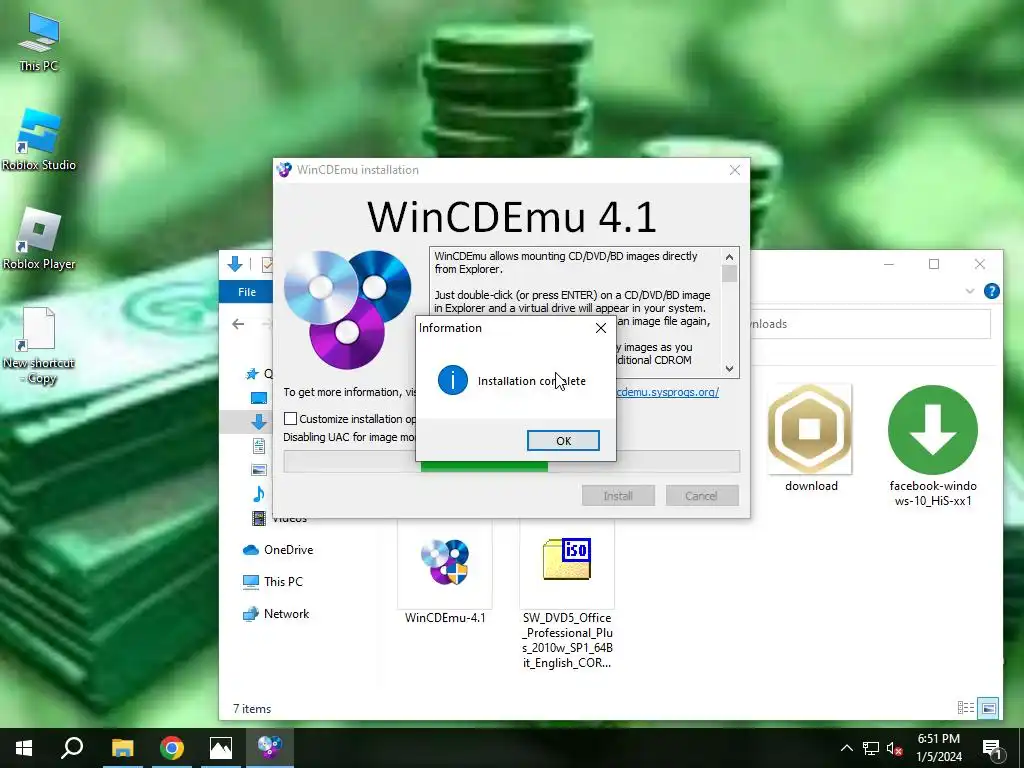This screenshot has height=768, width=1024.
Task: Open Roblox Studio desktop shortcut
Action: pyautogui.click(x=39, y=140)
